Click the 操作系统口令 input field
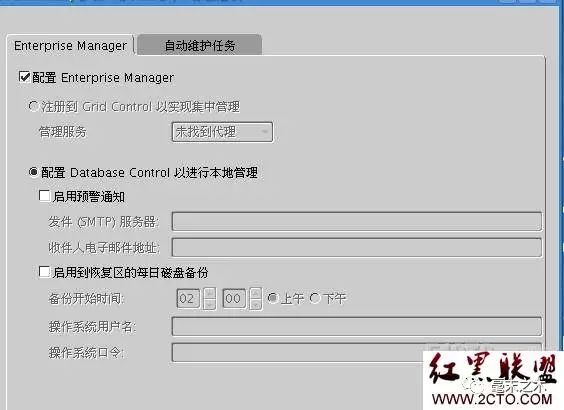 pyautogui.click(x=357, y=352)
